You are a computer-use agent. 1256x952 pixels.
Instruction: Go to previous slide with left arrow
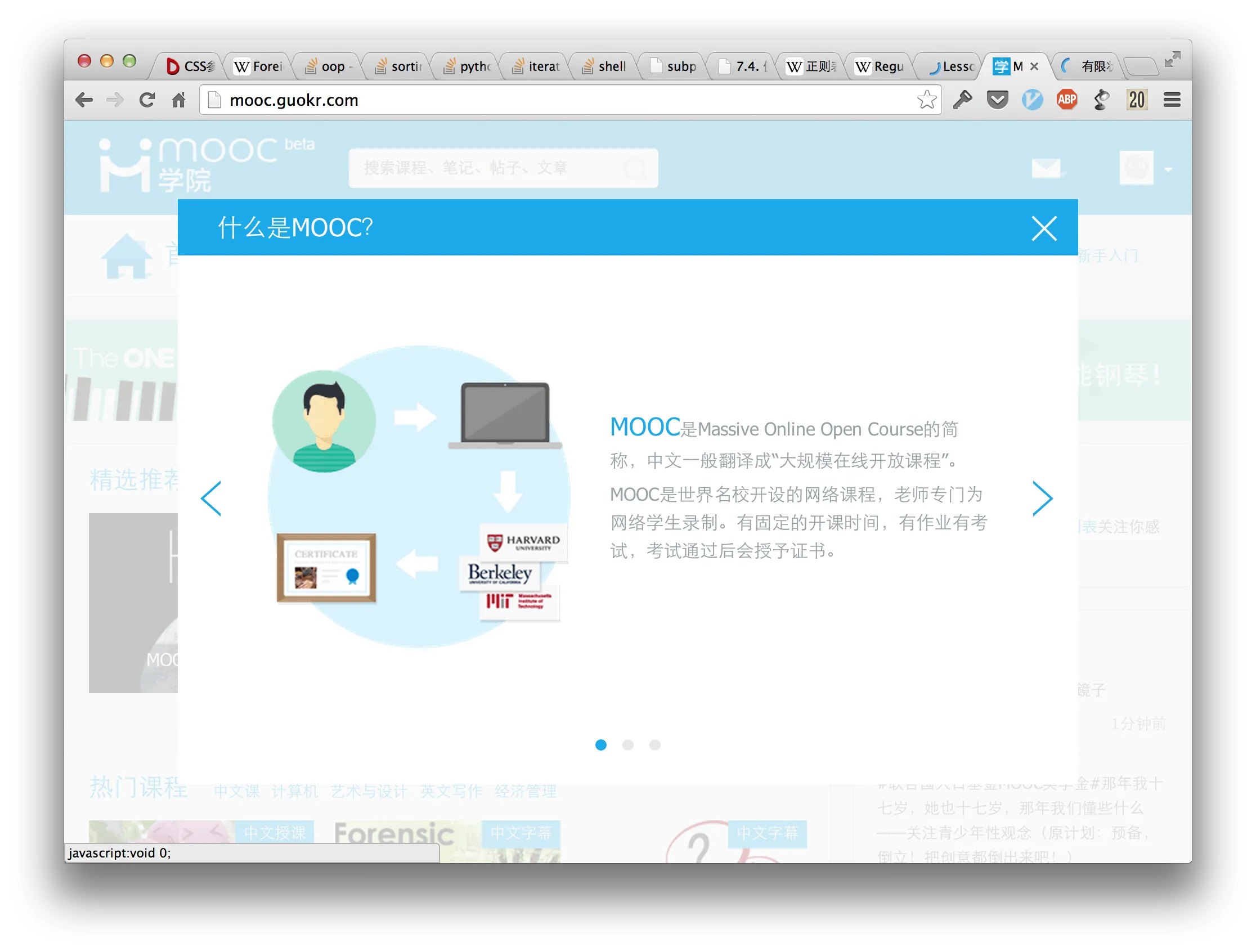(x=211, y=499)
